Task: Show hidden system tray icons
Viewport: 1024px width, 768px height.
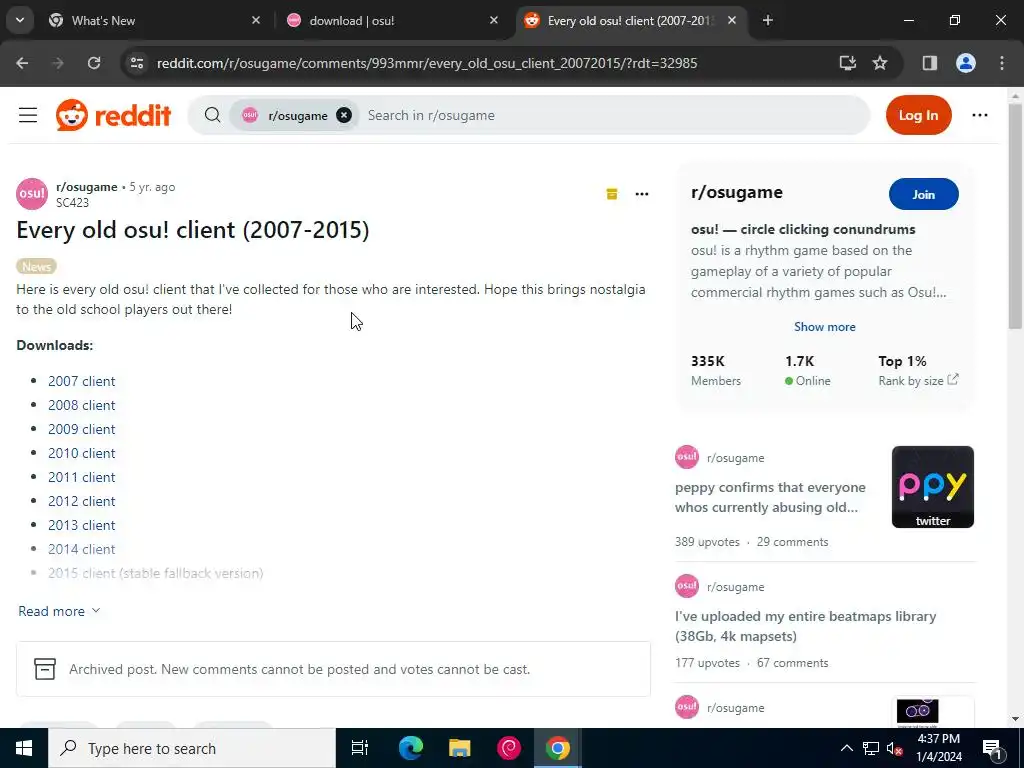Action: pyautogui.click(x=846, y=748)
